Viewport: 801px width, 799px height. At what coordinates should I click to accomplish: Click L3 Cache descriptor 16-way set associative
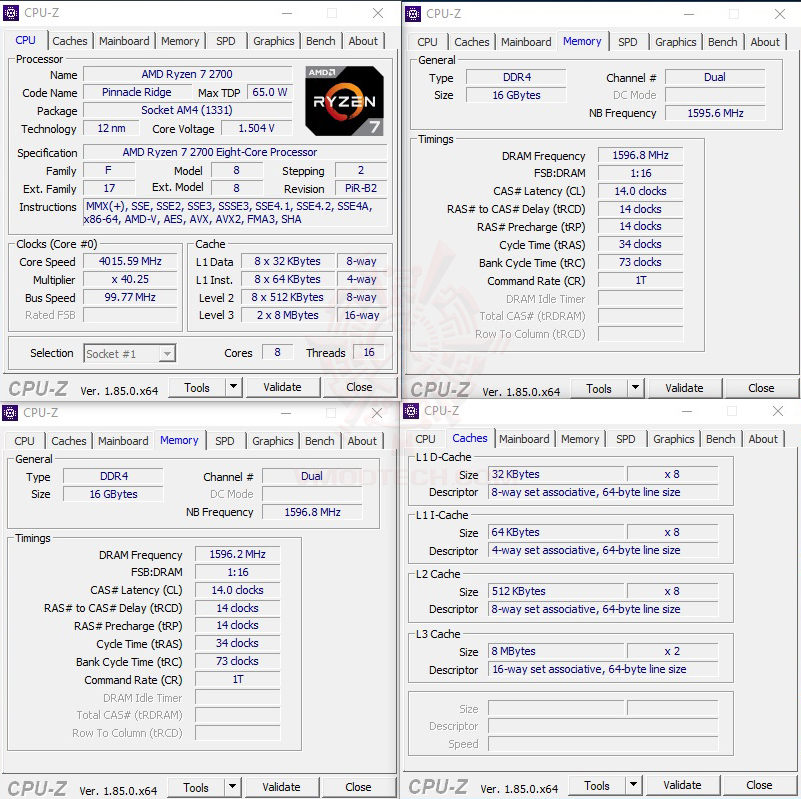pos(603,669)
